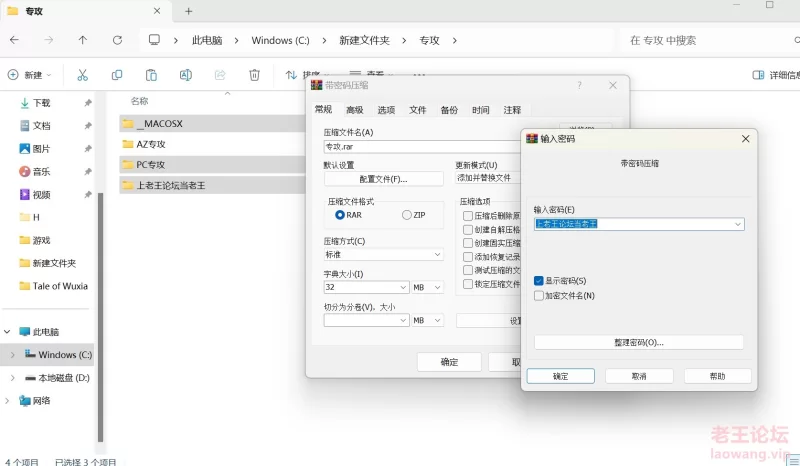Expand the Windows (C:) tree node
Screen dimensions: 800x466
click(12, 355)
